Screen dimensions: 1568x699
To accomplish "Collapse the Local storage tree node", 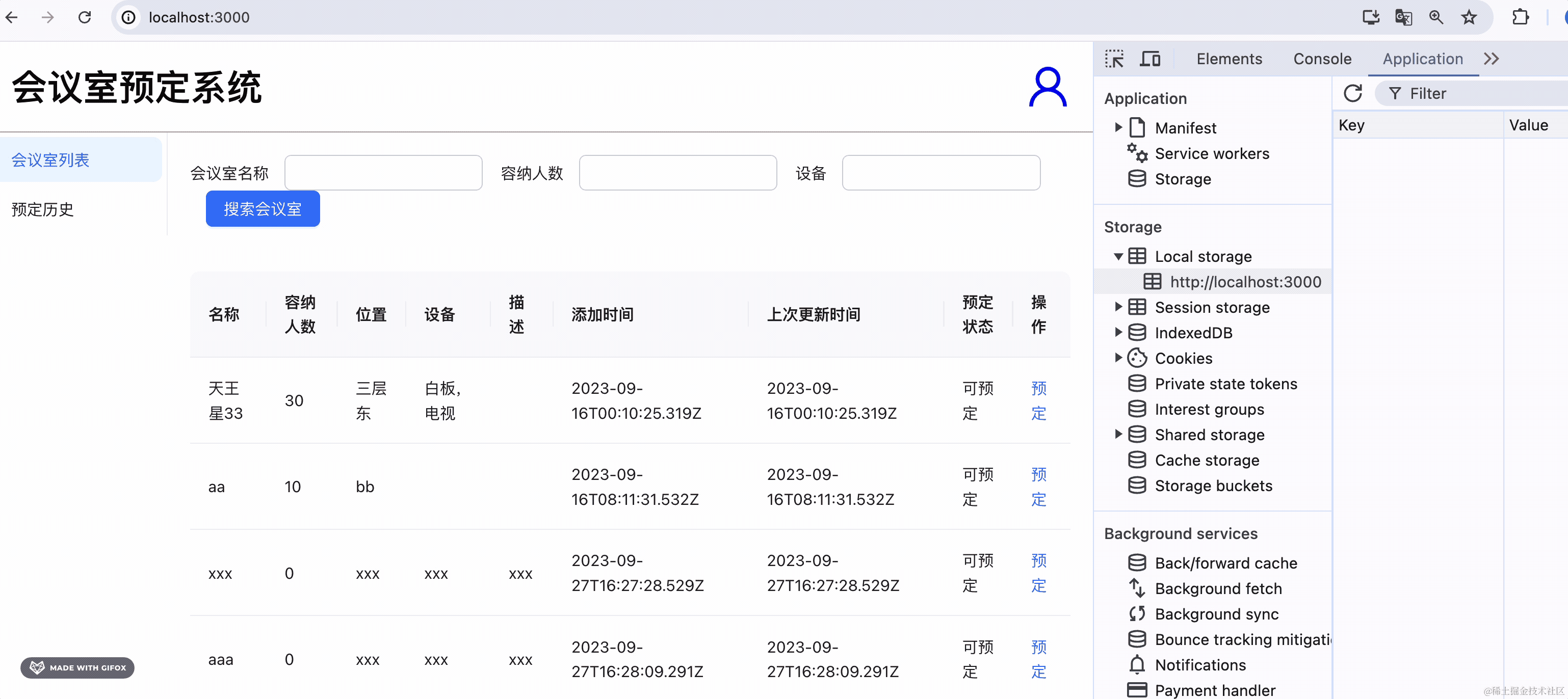I will click(1118, 257).
